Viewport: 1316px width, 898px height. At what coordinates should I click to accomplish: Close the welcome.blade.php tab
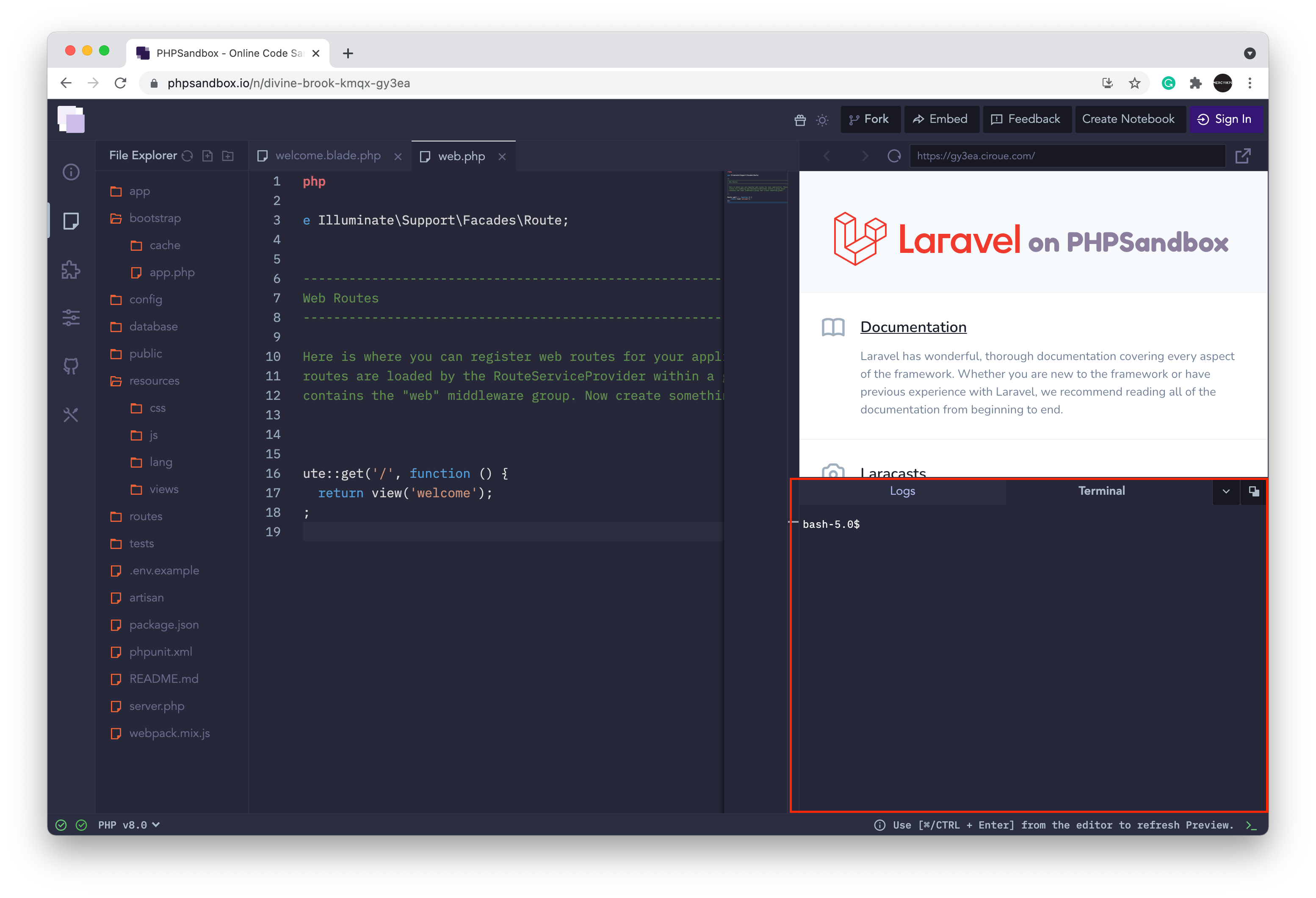[x=398, y=156]
